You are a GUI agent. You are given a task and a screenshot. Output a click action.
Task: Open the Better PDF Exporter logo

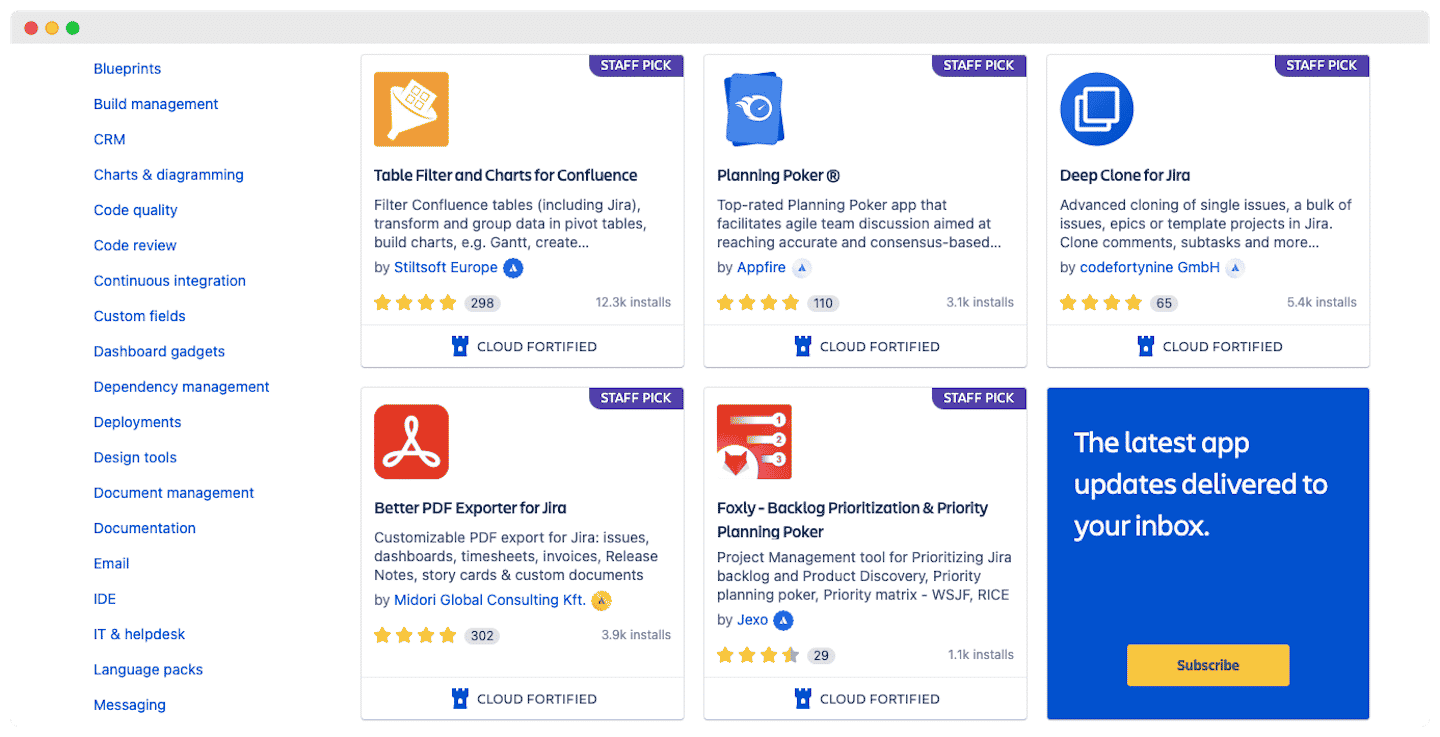411,442
